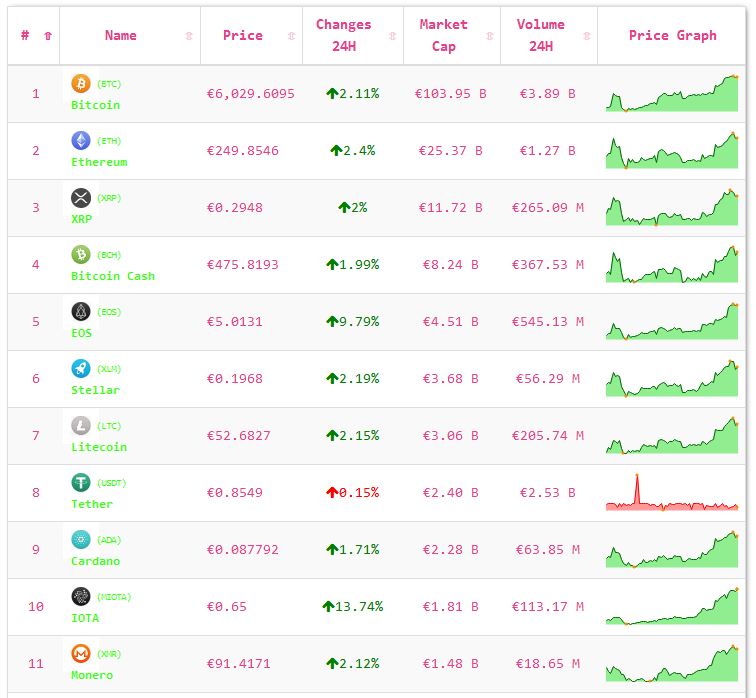
Task: Click the XRP logo icon
Action: click(81, 198)
